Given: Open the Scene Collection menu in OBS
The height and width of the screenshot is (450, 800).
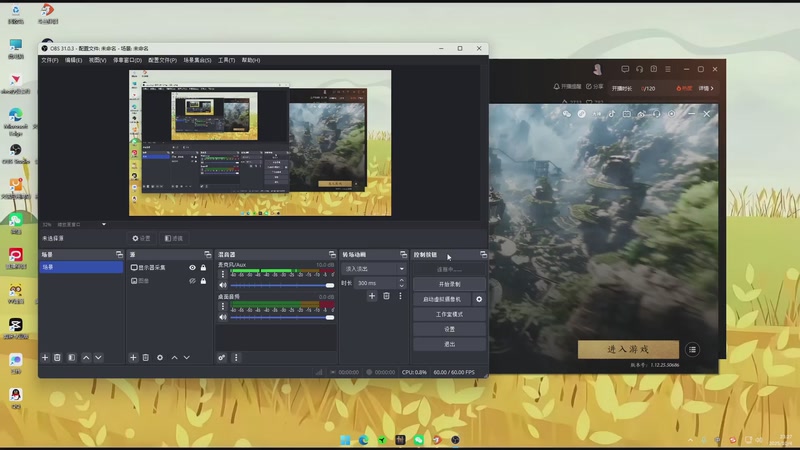Looking at the screenshot, I should click(x=197, y=60).
